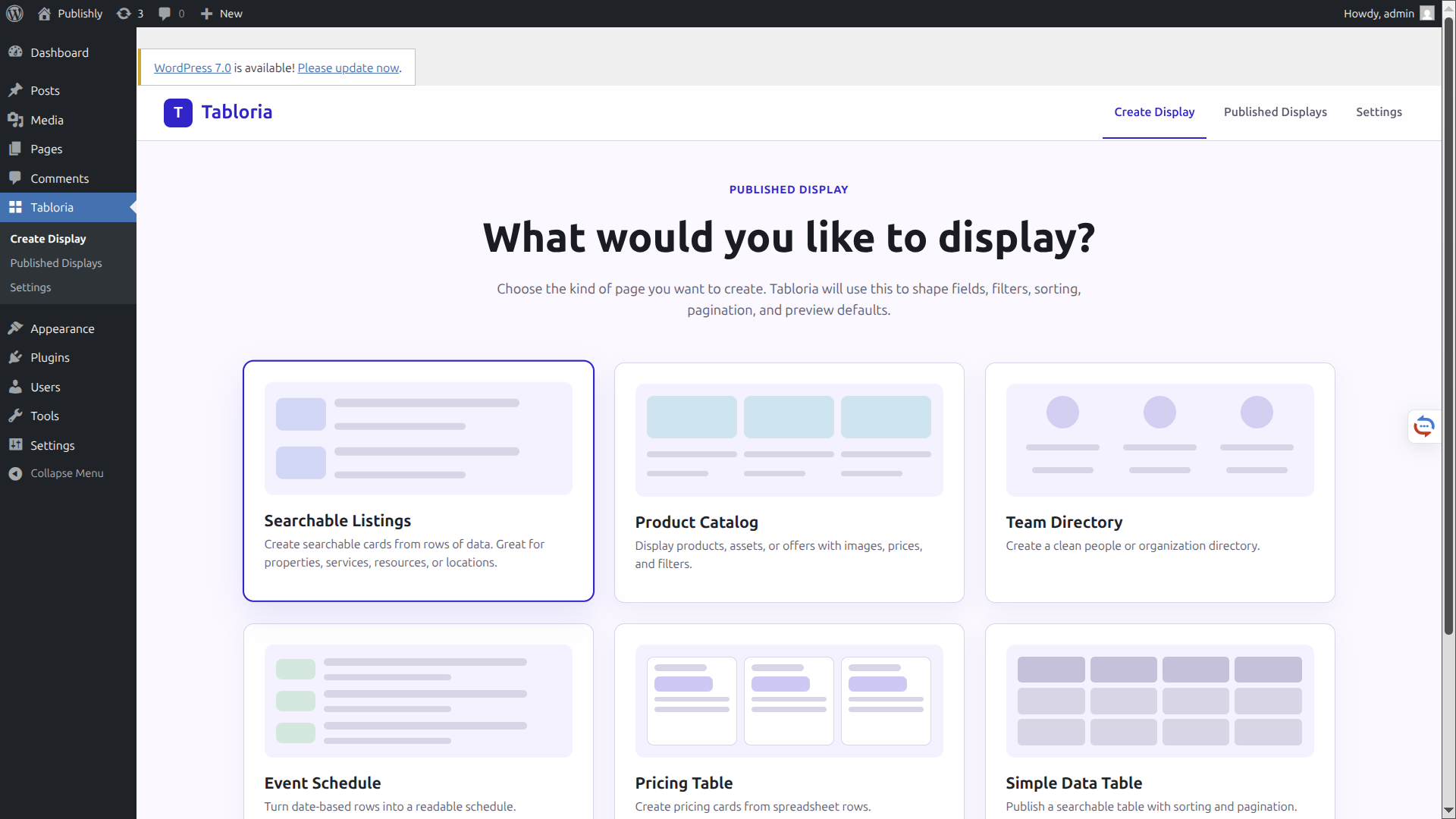
Task: Click the Users person icon
Action: [x=15, y=387]
